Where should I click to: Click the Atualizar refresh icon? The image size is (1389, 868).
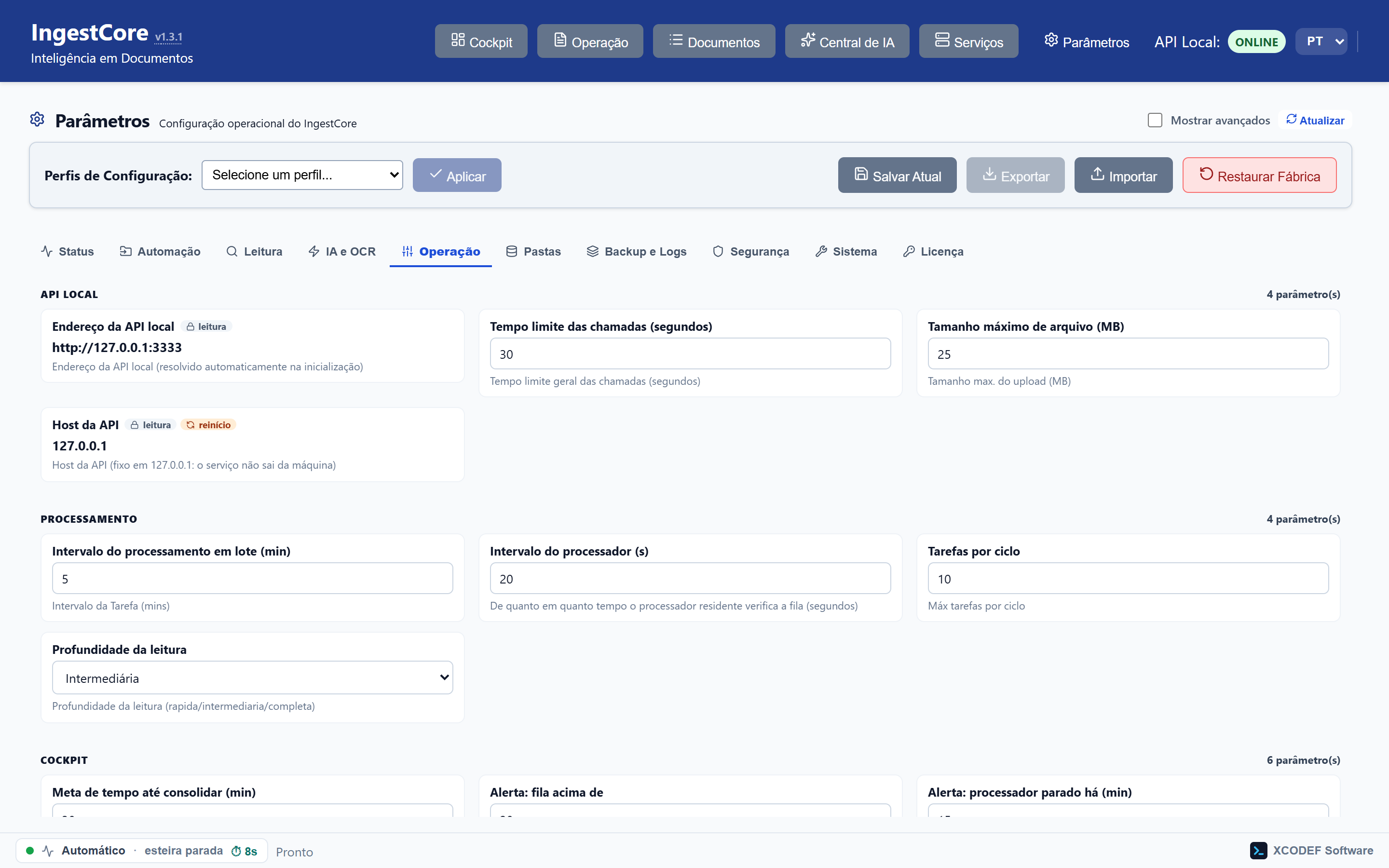coord(1292,120)
